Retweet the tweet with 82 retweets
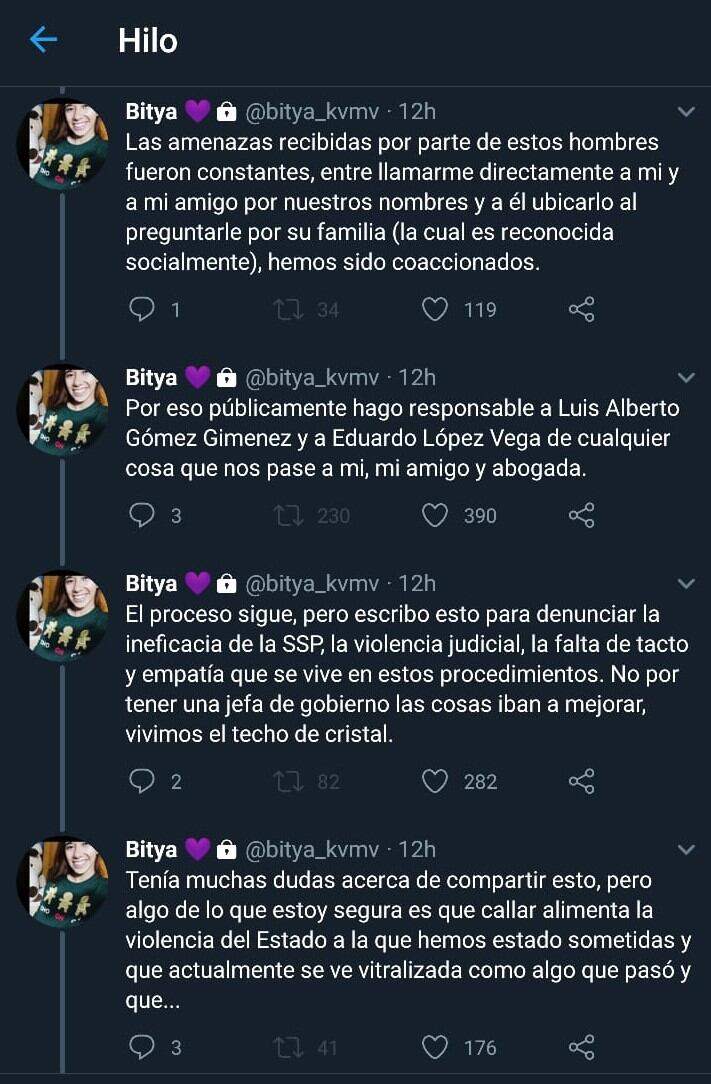 pos(289,782)
